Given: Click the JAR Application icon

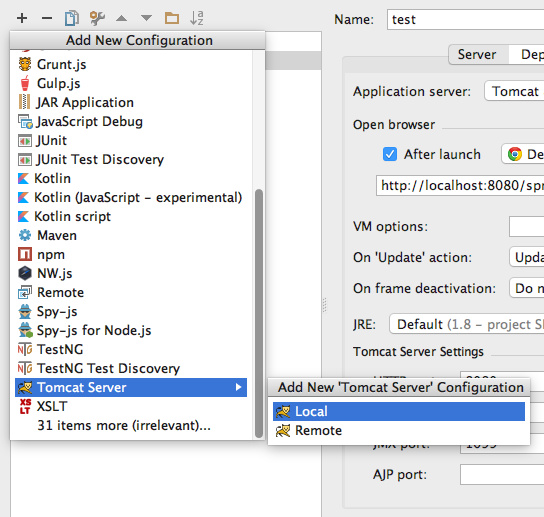Looking at the screenshot, I should click(x=24, y=102).
